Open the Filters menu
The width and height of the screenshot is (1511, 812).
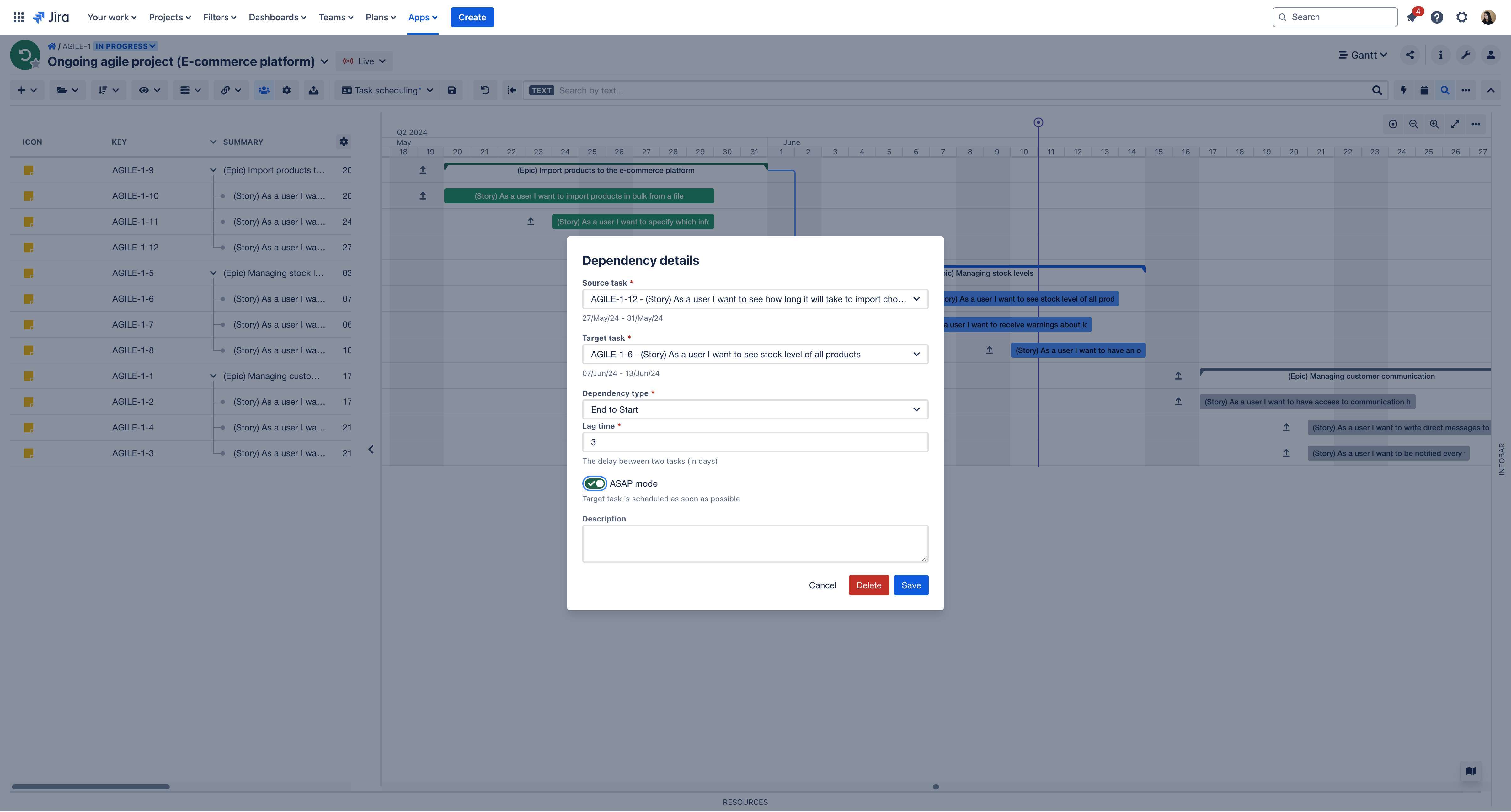(x=219, y=17)
